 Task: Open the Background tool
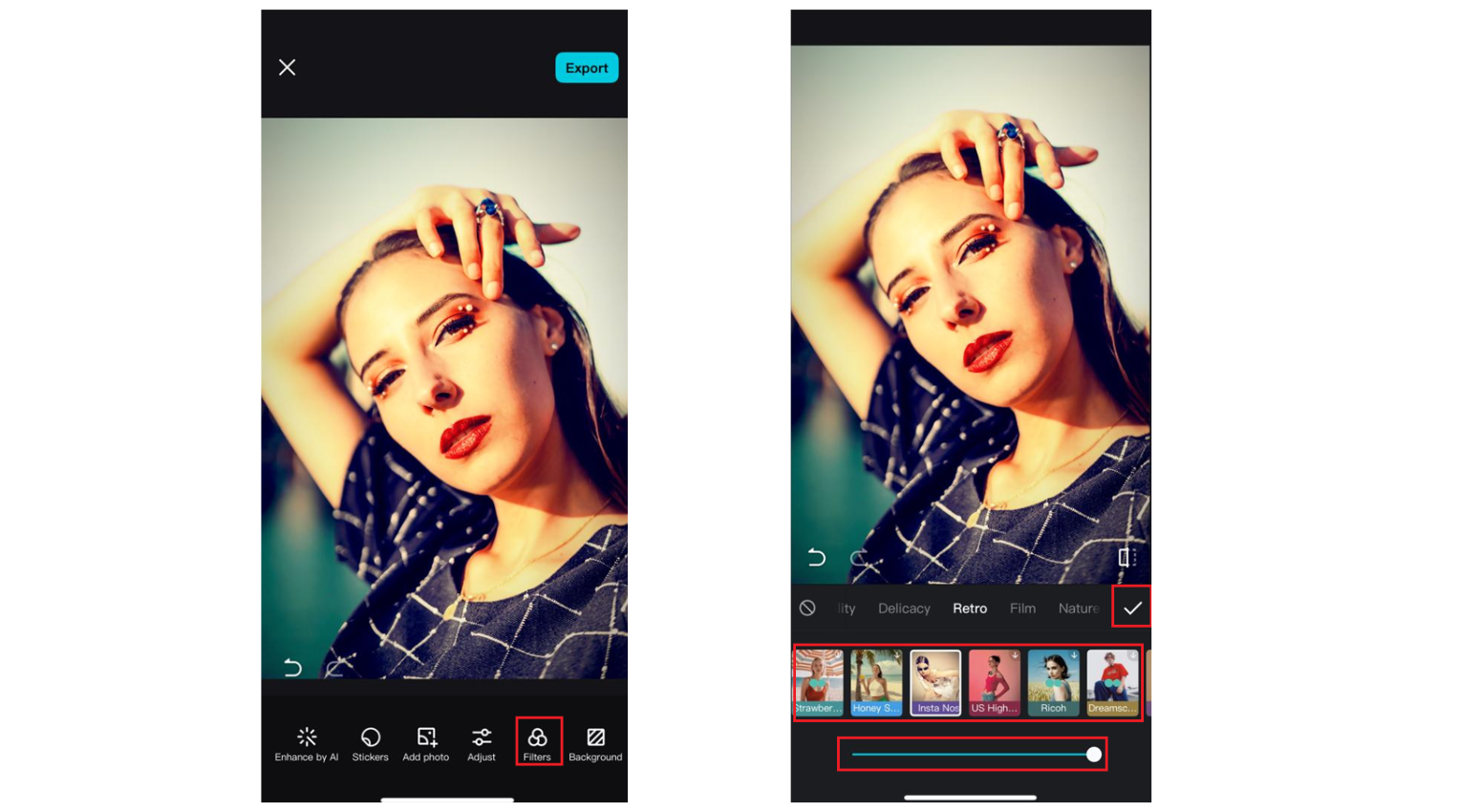point(595,744)
